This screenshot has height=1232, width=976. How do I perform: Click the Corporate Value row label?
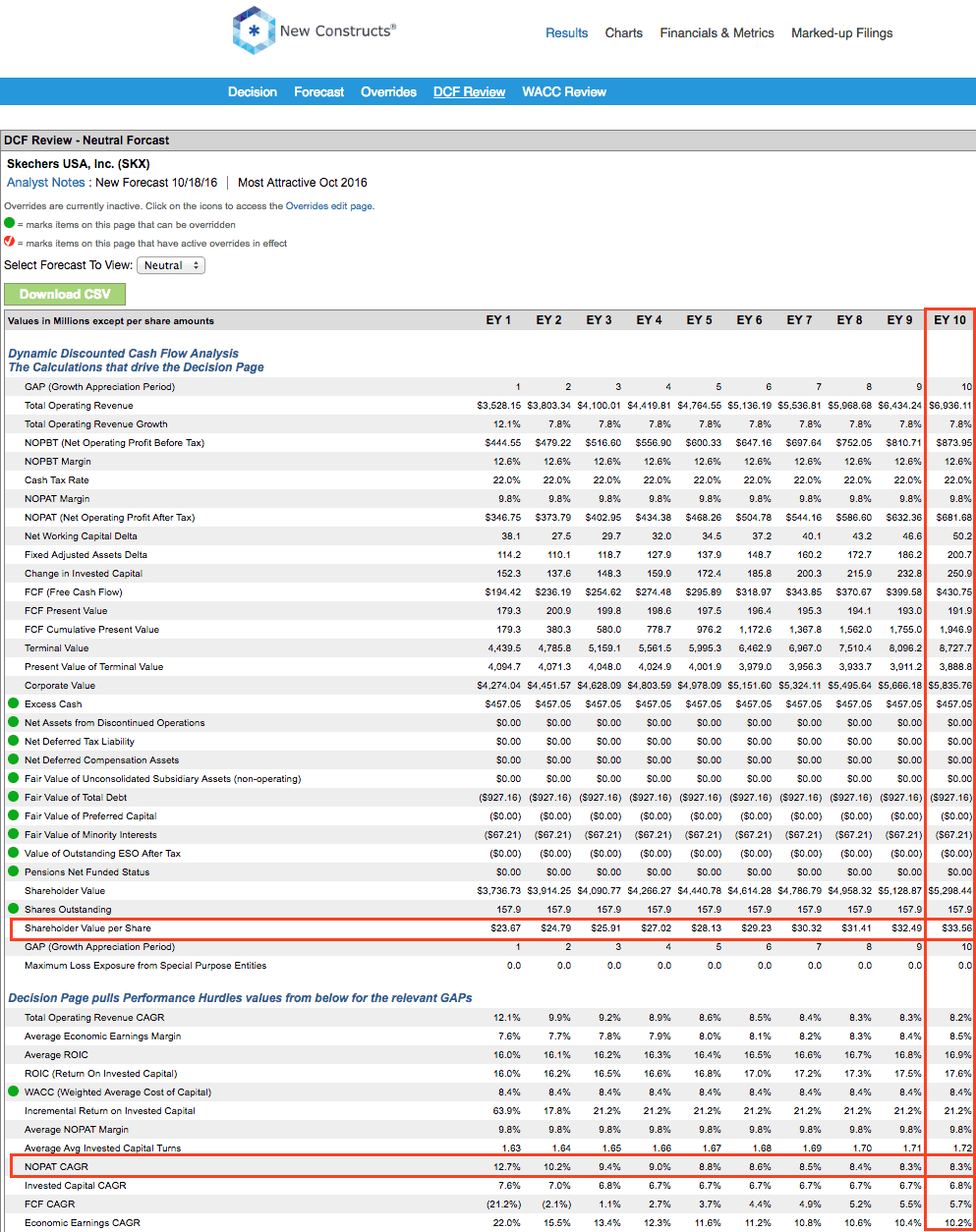(60, 685)
